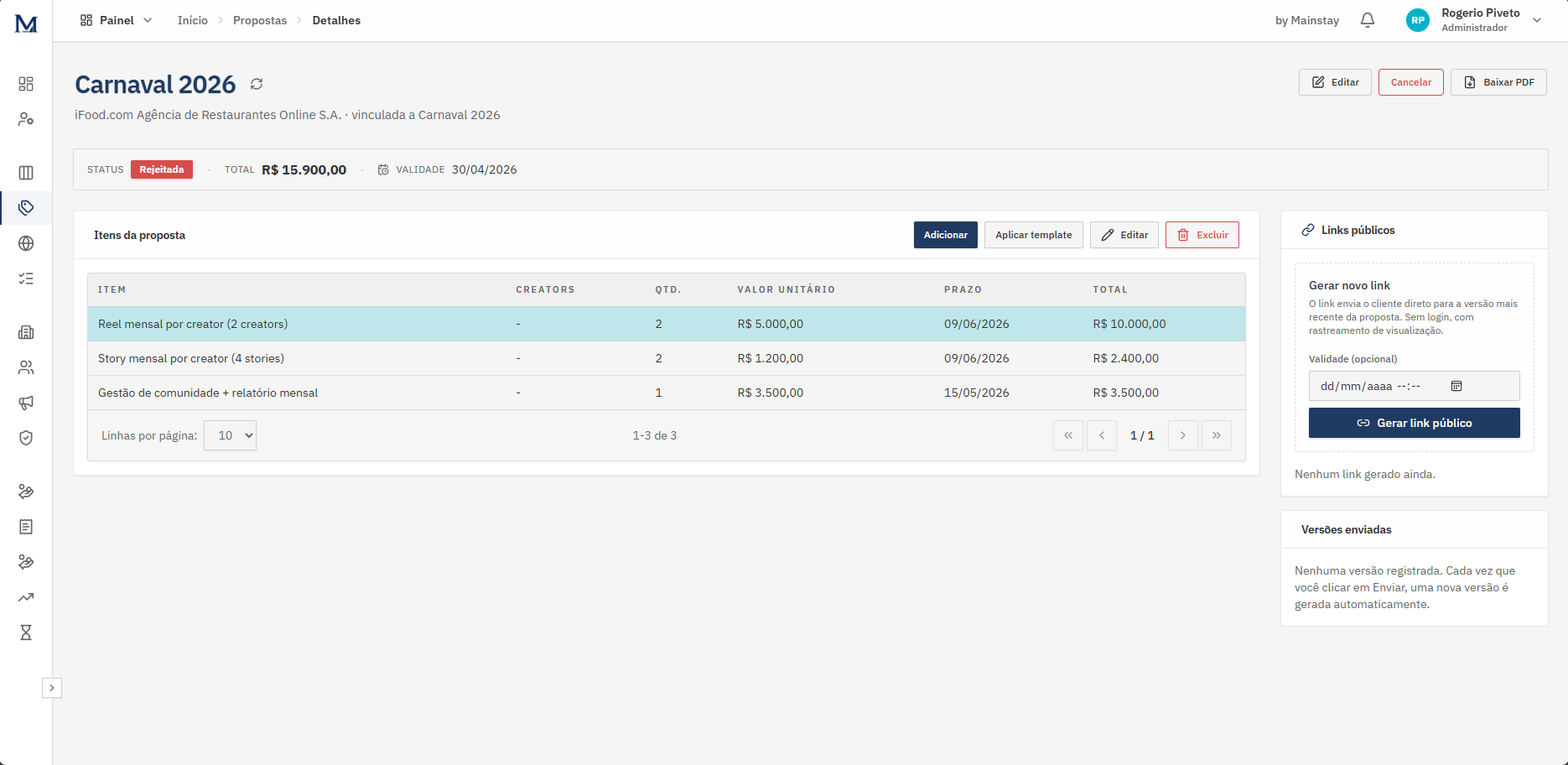Click Gerar link público button

pos(1415,423)
